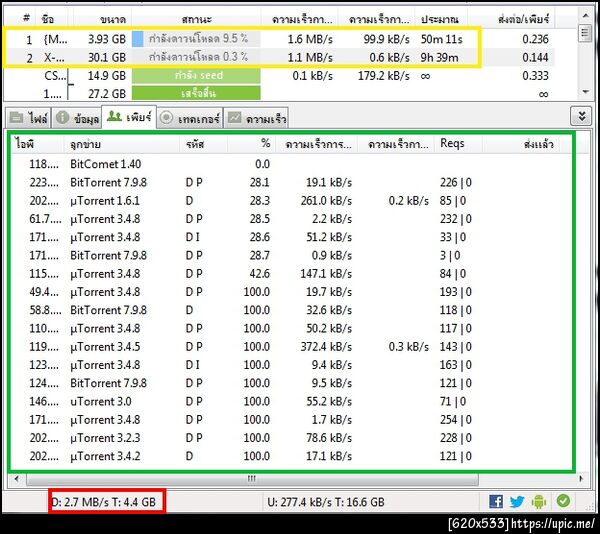Viewport: 600px width, 534px height.
Task: Select torrent row 1 with size 3.93 GB
Action: point(279,39)
